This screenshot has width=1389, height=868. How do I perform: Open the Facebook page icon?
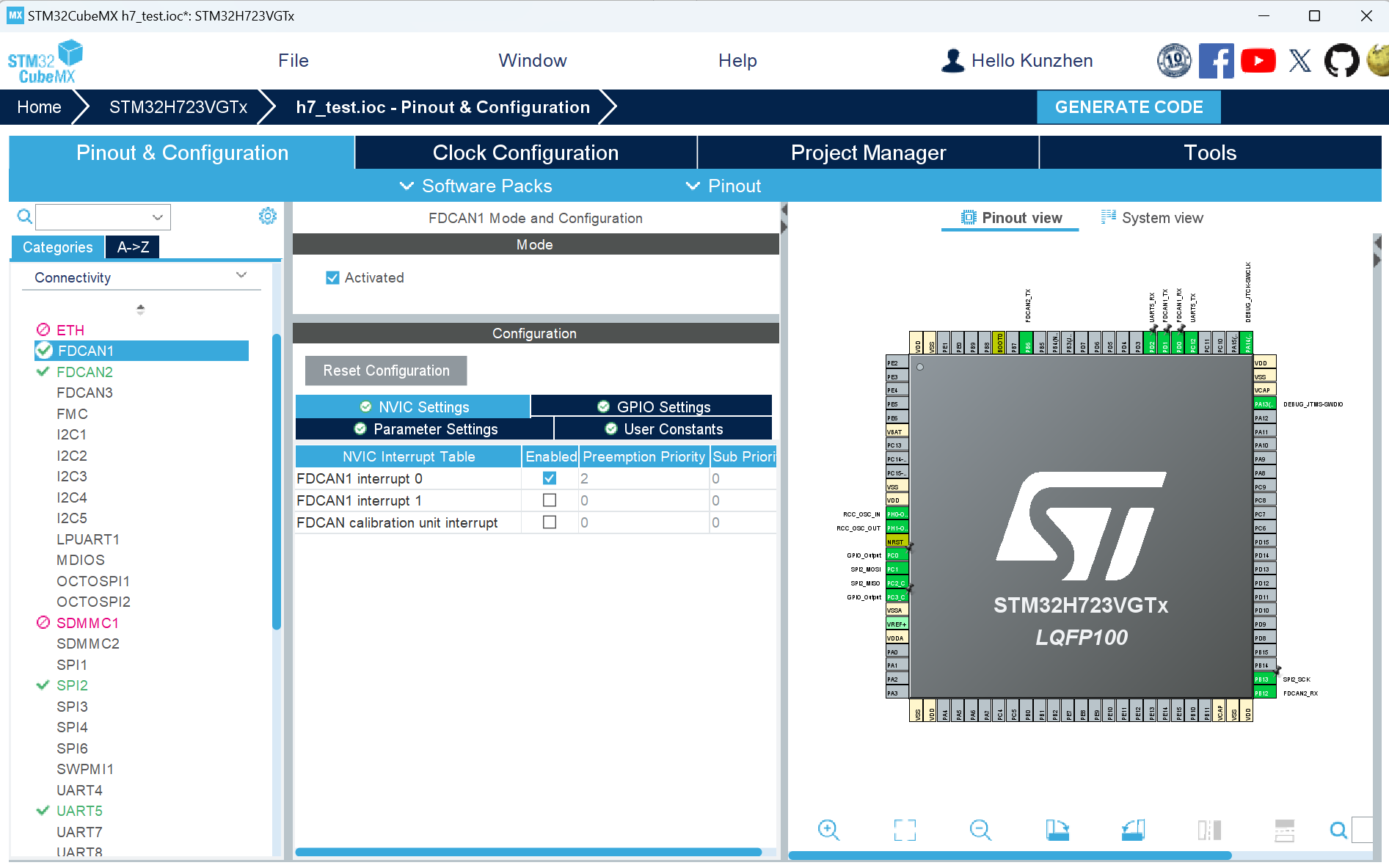coord(1215,61)
